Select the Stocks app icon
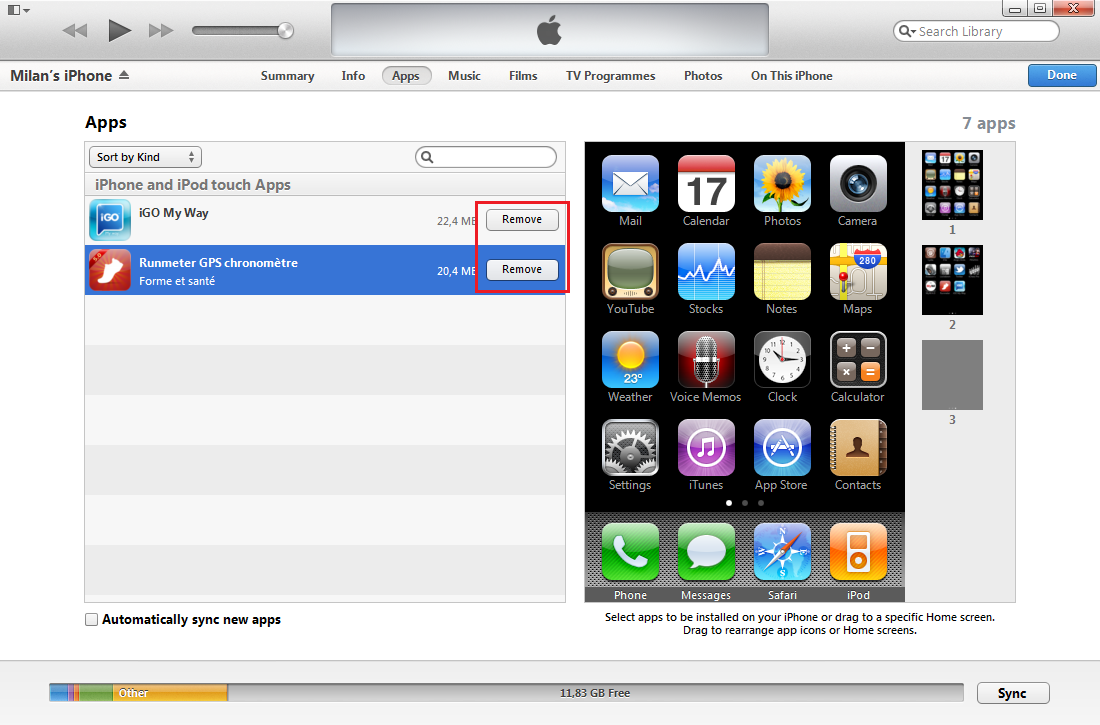Viewport: 1100px width, 725px height. pos(706,272)
